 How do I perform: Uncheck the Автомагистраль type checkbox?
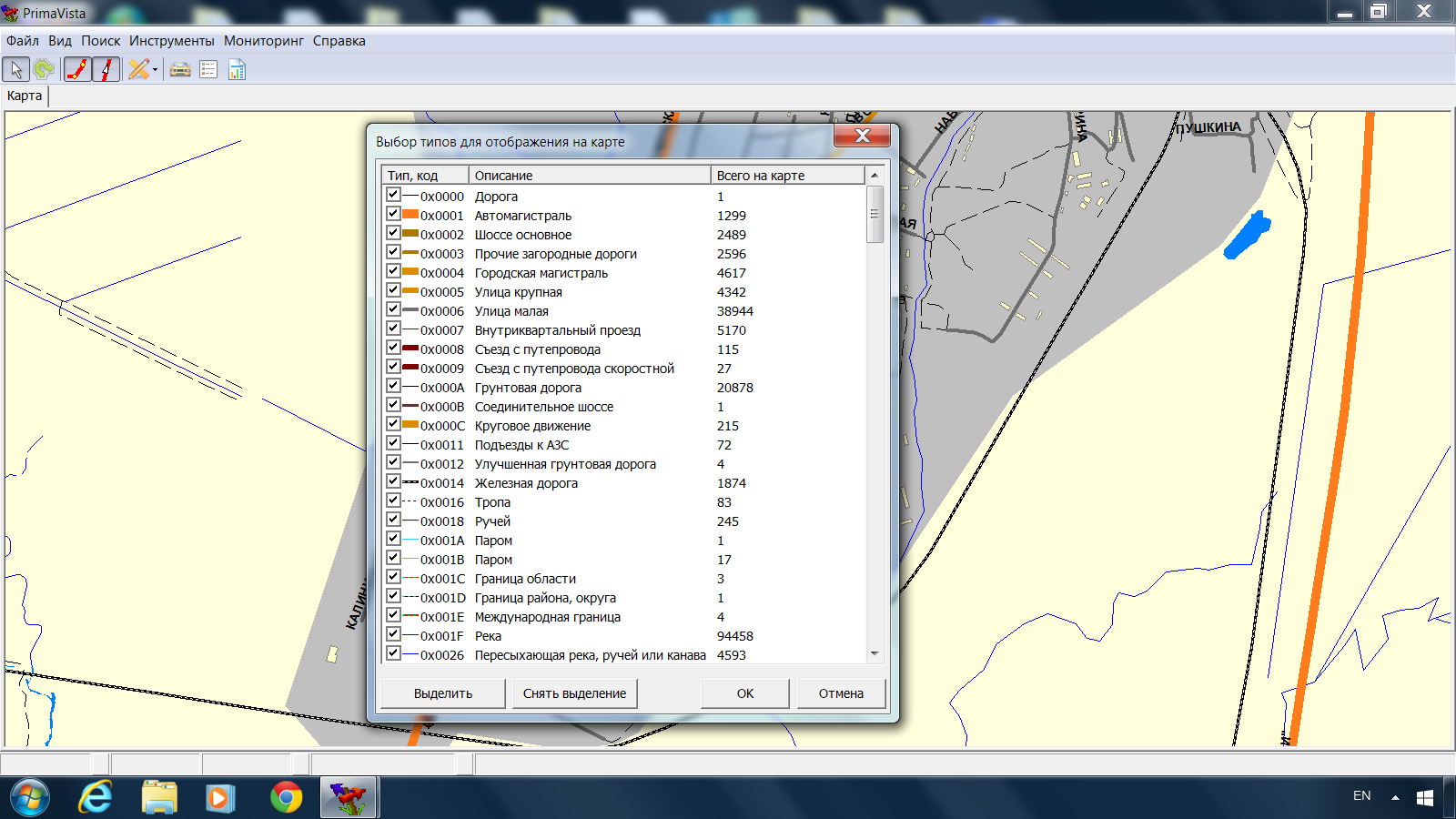coord(393,214)
